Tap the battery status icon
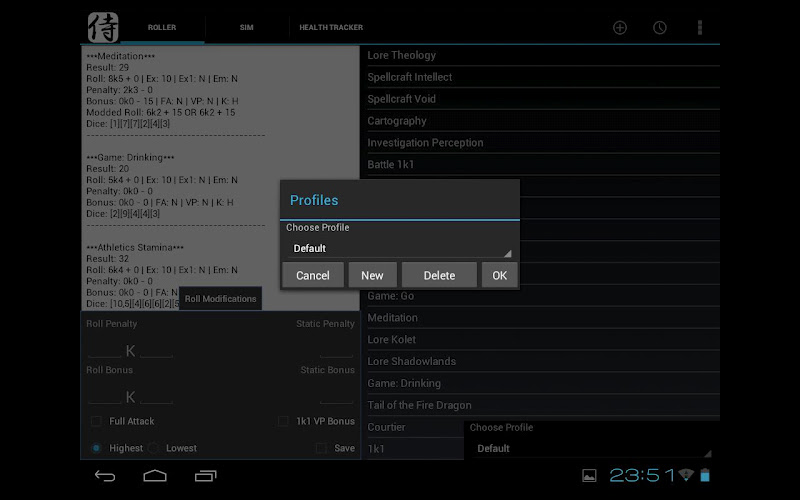The image size is (800, 500). click(x=705, y=475)
